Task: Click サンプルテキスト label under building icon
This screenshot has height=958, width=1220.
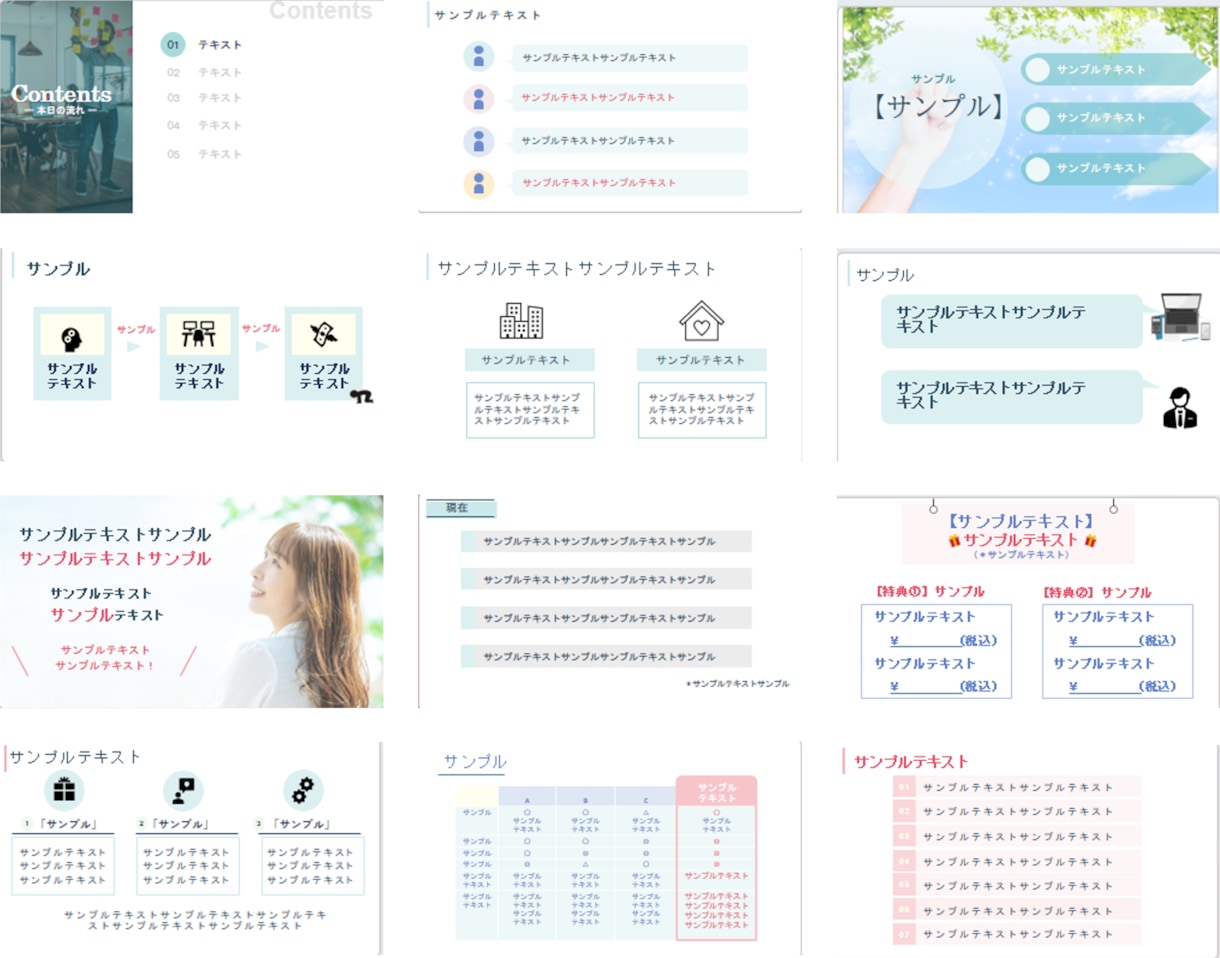Action: pyautogui.click(x=529, y=360)
